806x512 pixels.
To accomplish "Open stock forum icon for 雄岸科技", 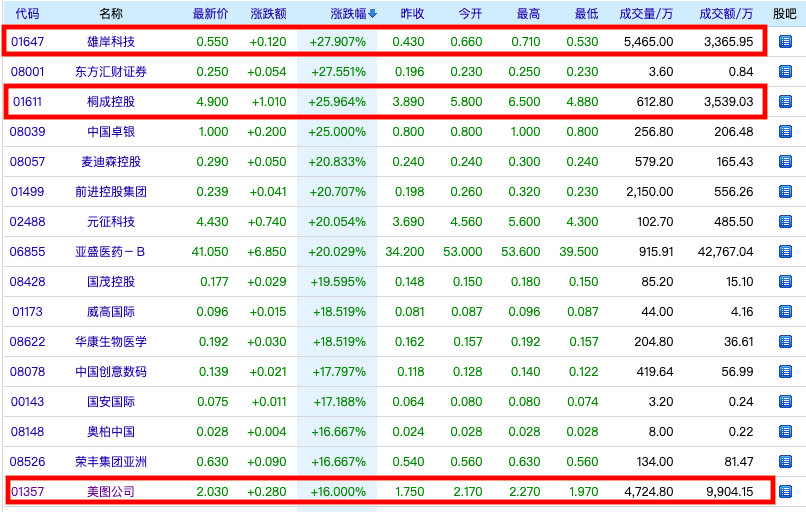I will pyautogui.click(x=785, y=42).
